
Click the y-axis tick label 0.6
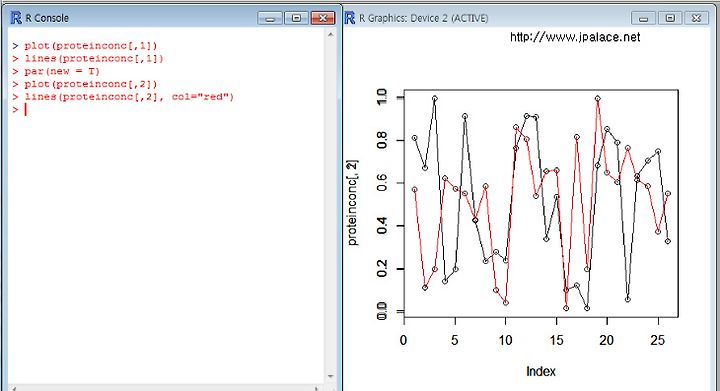[382, 183]
